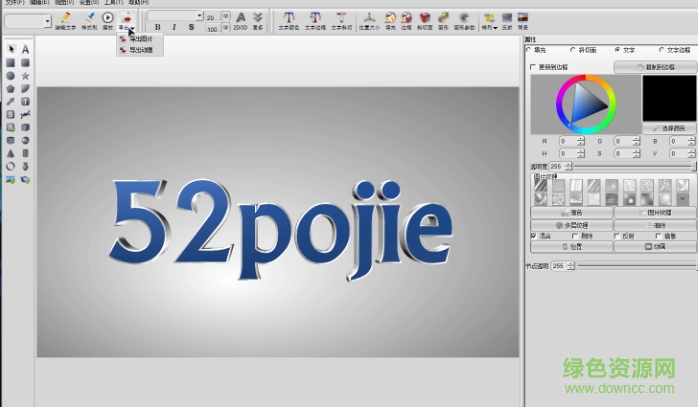Click the Image Texture button
The height and width of the screenshot is (407, 698).
655,212
